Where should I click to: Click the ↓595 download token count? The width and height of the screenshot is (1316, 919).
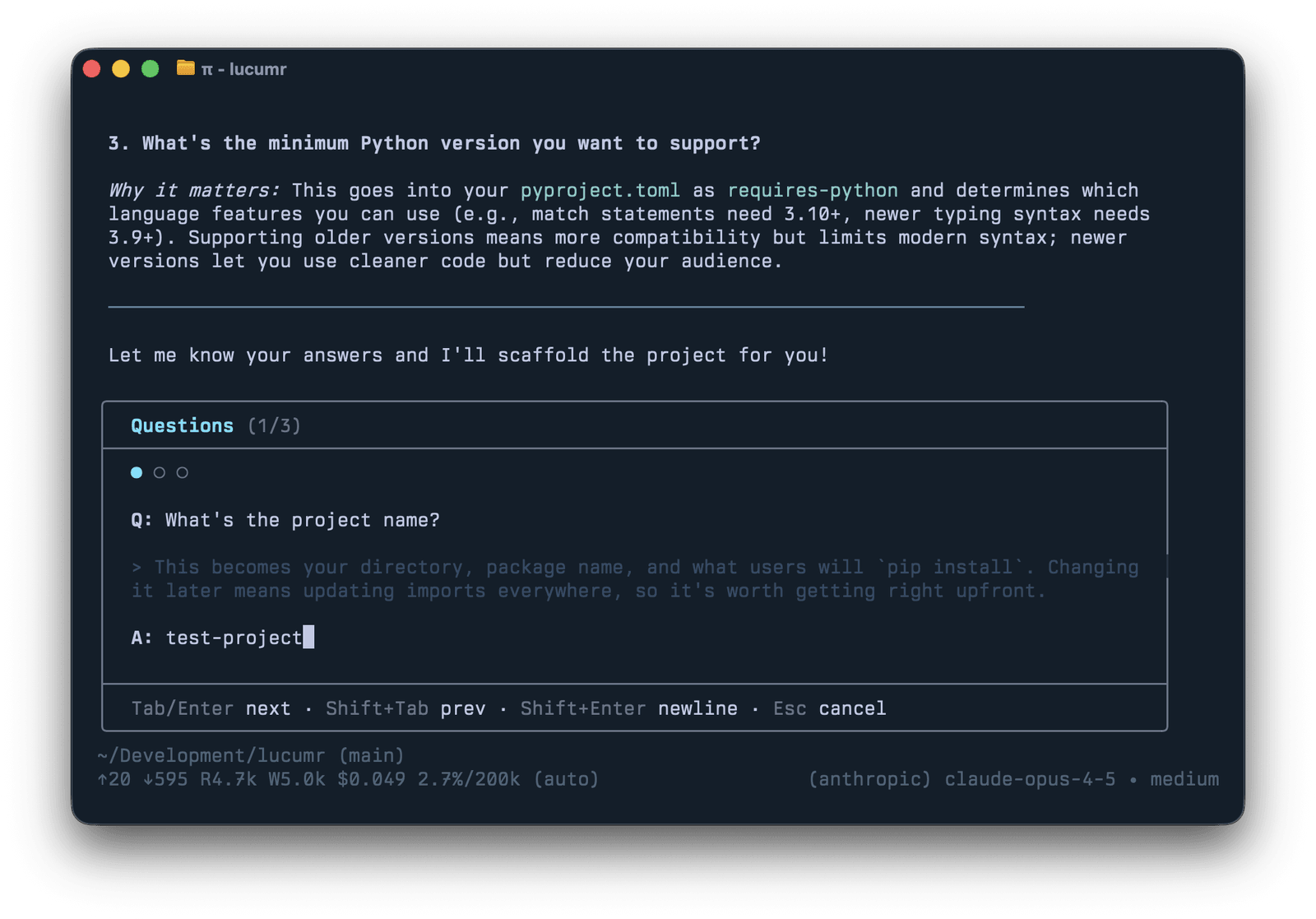(165, 779)
